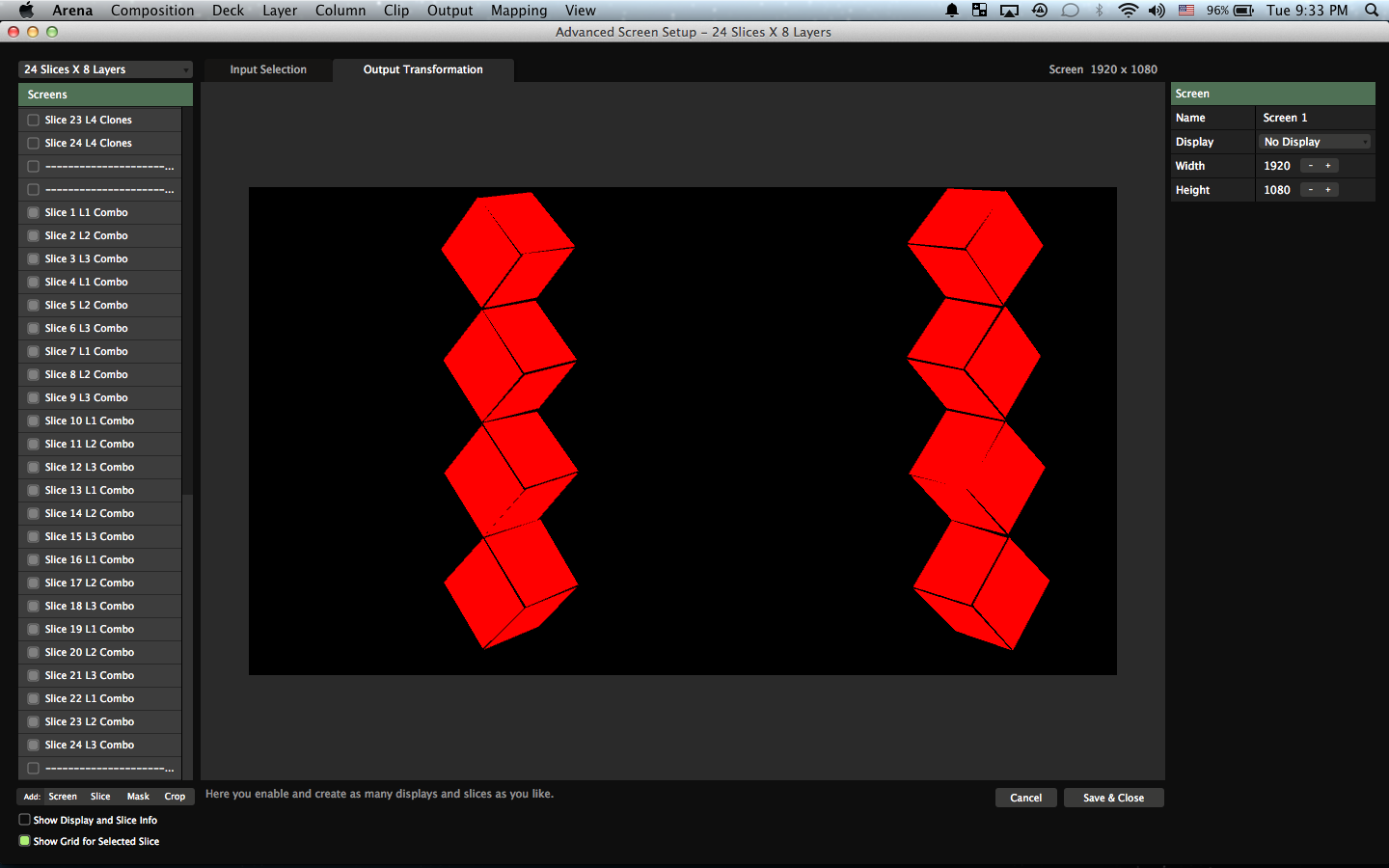
Task: Edit the screen Name field Screen 1
Action: coord(1316,118)
